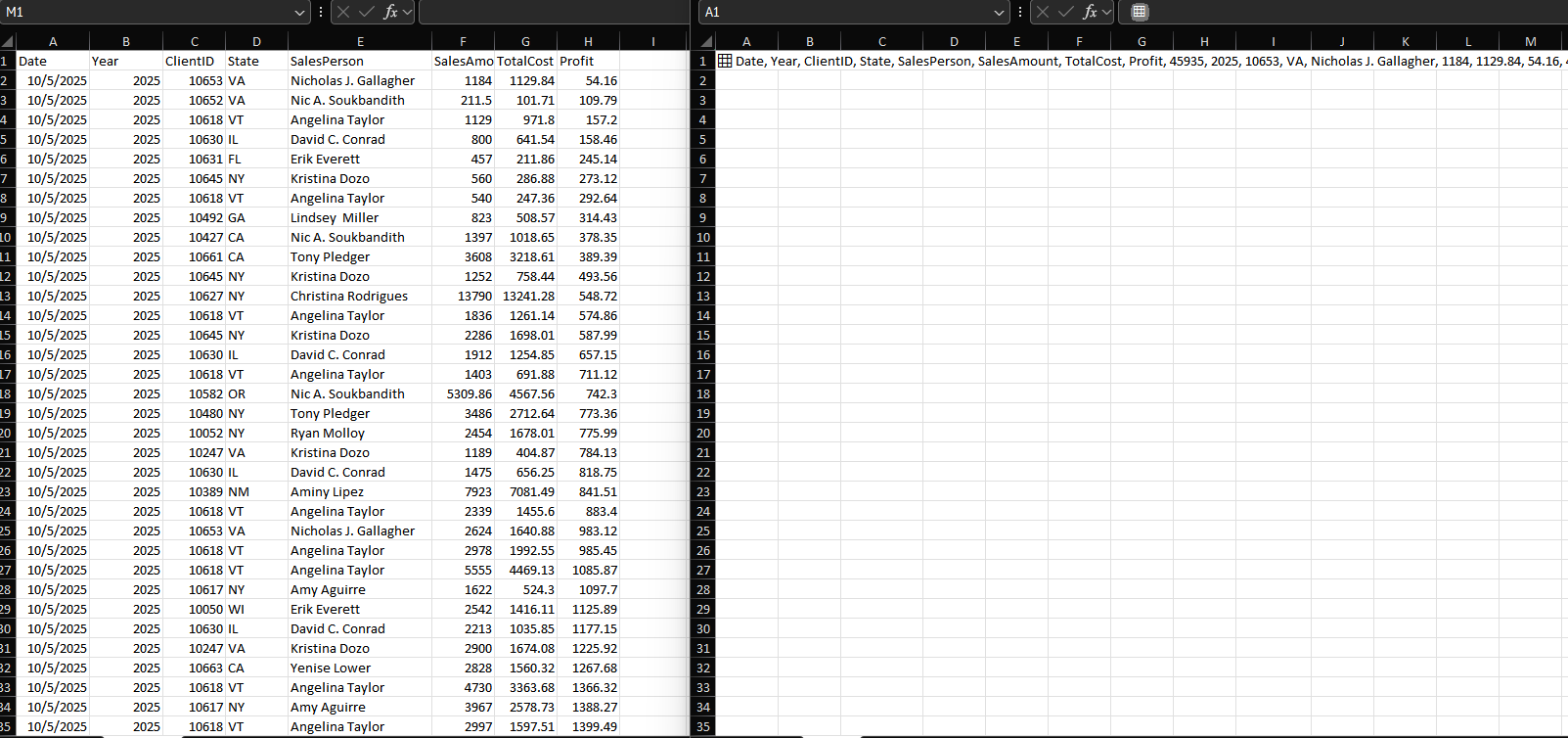Click right sheet A1 text starting Date, Year
This screenshot has width=1568, height=738.
[x=1149, y=61]
